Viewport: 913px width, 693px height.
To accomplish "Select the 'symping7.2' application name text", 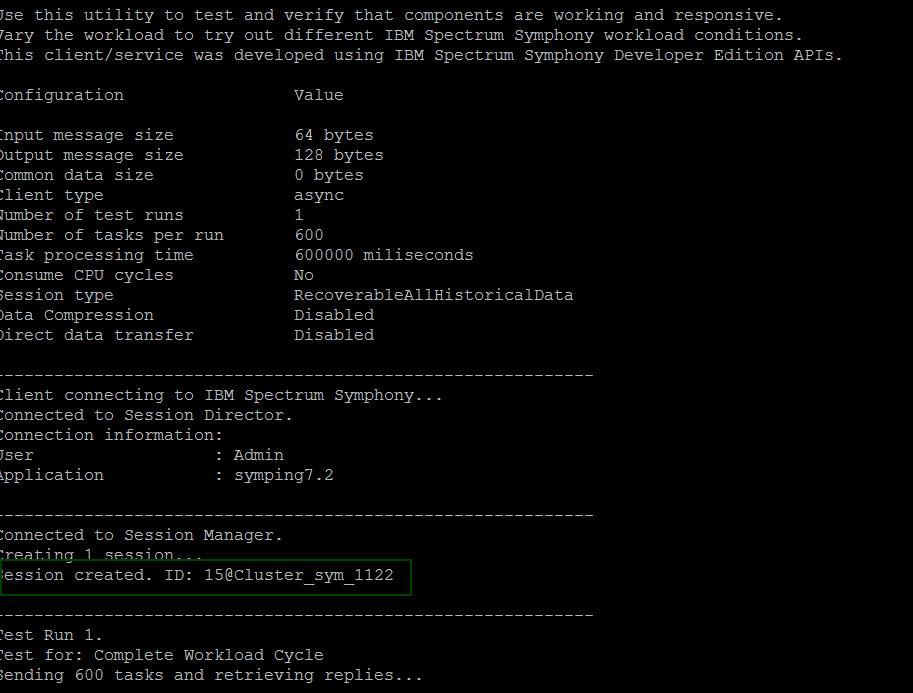I will 284,475.
